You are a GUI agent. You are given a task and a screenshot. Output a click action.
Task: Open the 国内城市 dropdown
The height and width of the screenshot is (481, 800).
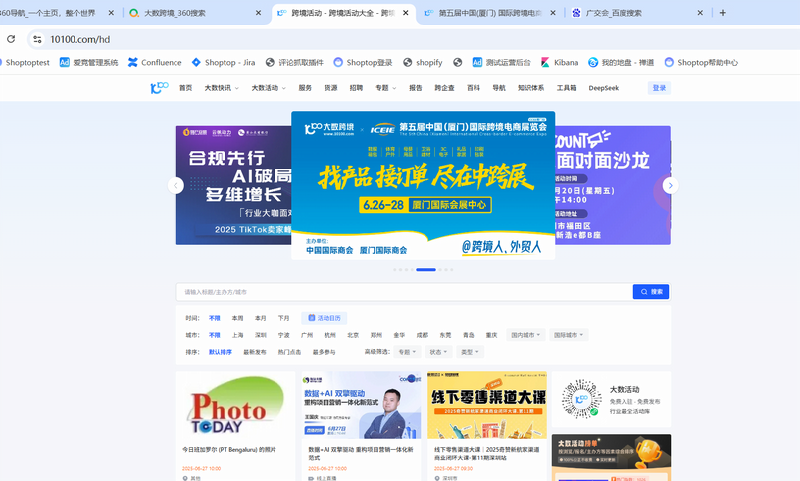[x=526, y=335]
